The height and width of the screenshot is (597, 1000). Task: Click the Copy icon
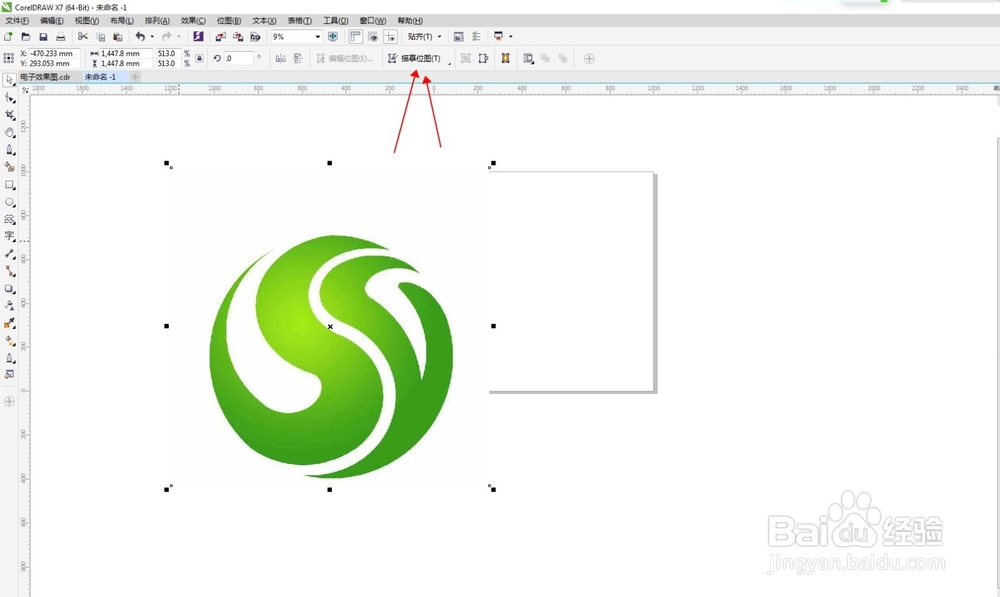[x=100, y=36]
